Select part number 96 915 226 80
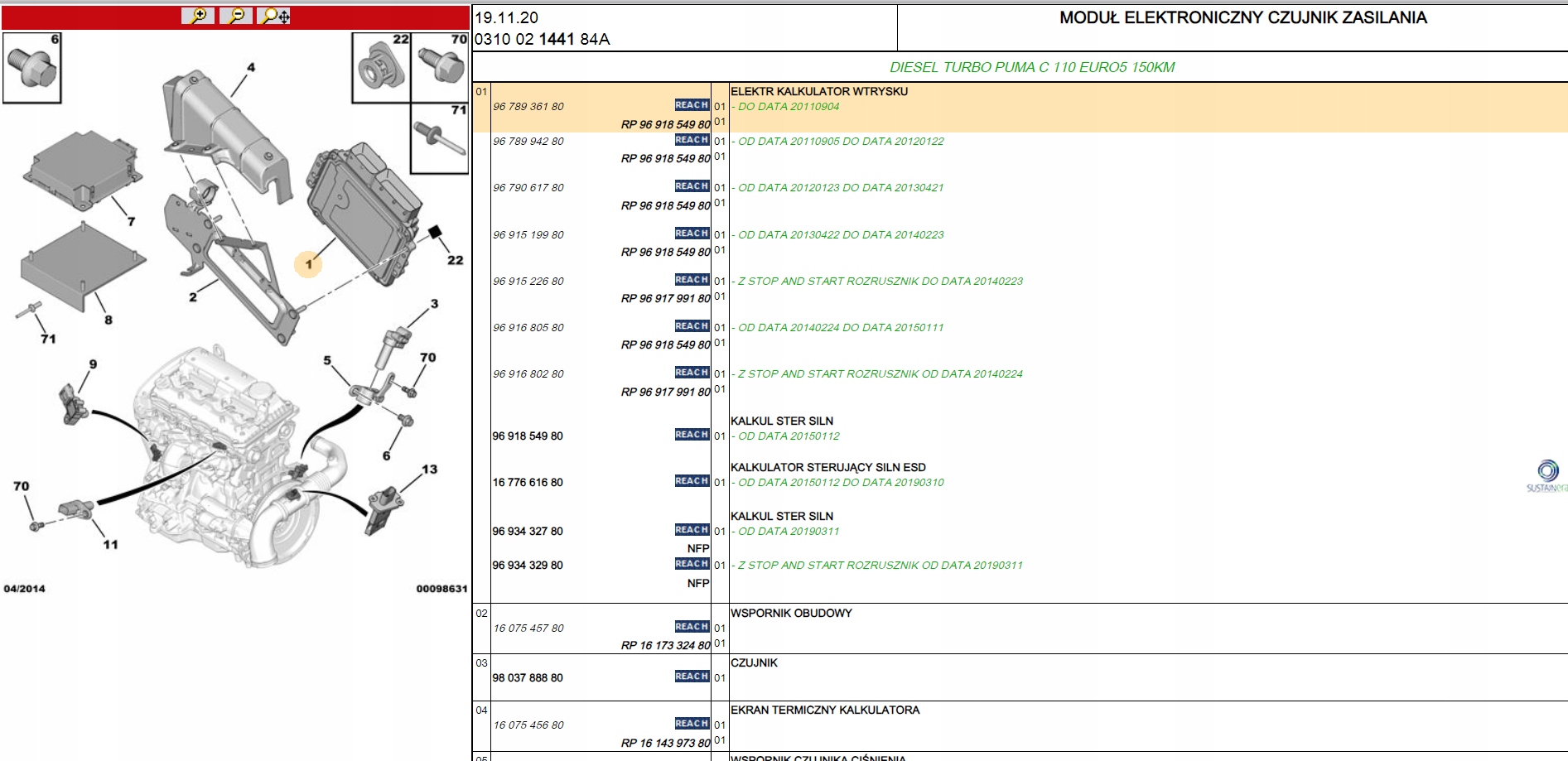1568x761 pixels. (528, 282)
